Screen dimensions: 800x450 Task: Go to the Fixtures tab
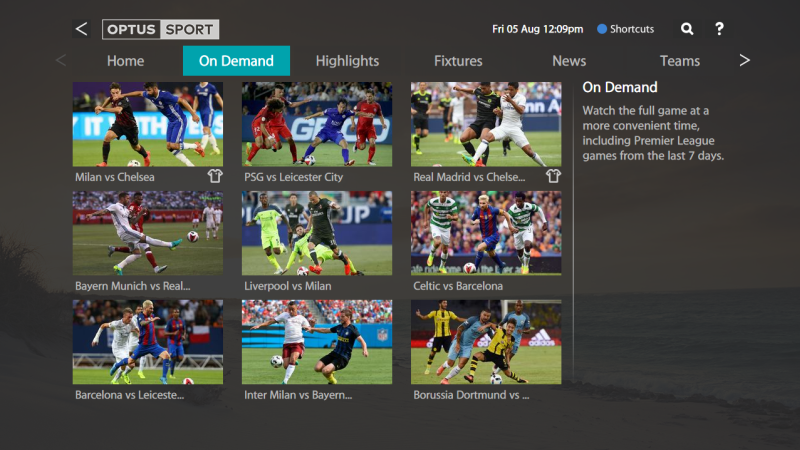pos(458,61)
